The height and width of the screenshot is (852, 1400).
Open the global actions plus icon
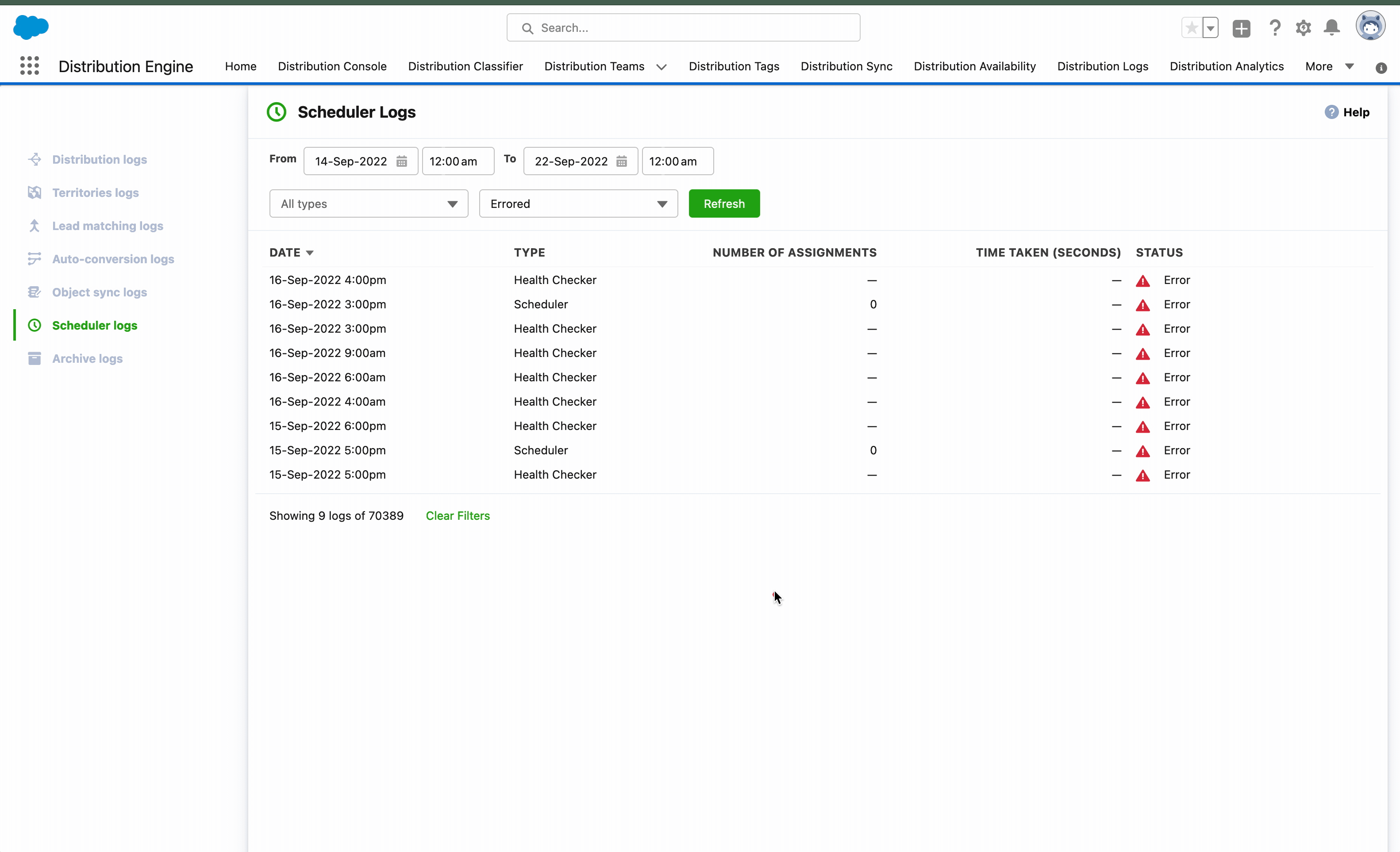[x=1242, y=28]
